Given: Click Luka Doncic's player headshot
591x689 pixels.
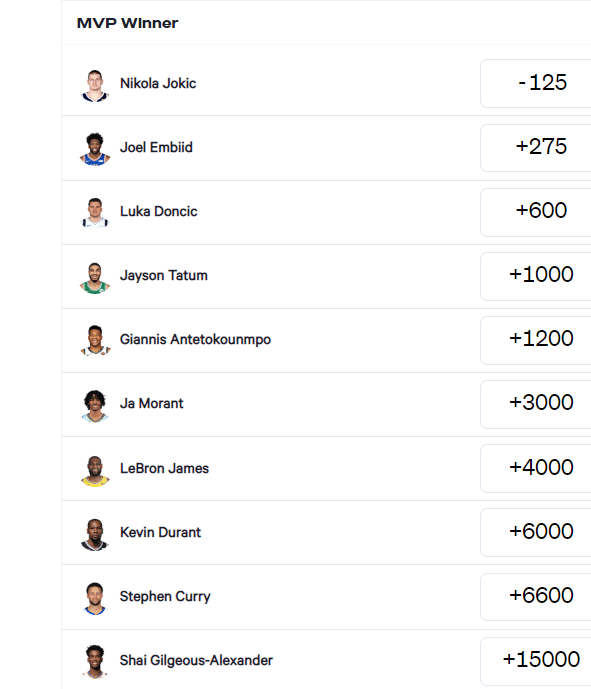Looking at the screenshot, I should click(95, 213).
